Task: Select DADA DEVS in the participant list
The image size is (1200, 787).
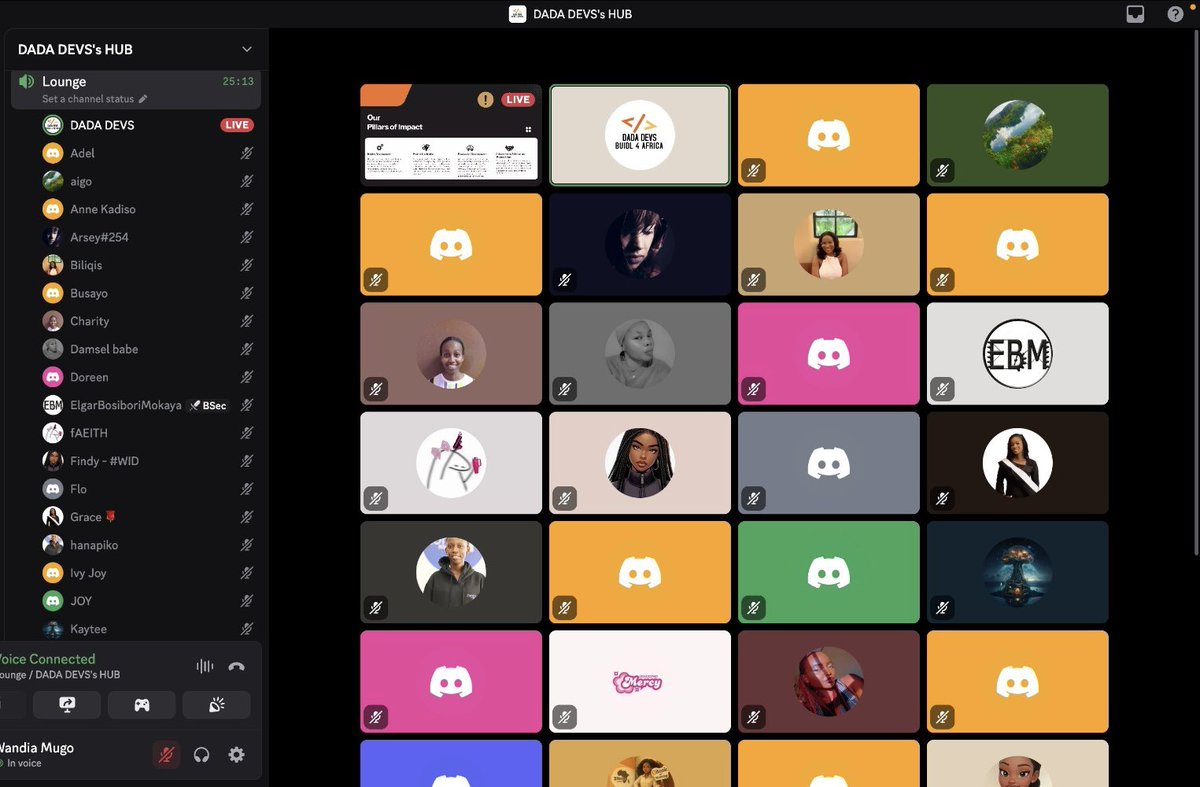Action: [x=146, y=125]
